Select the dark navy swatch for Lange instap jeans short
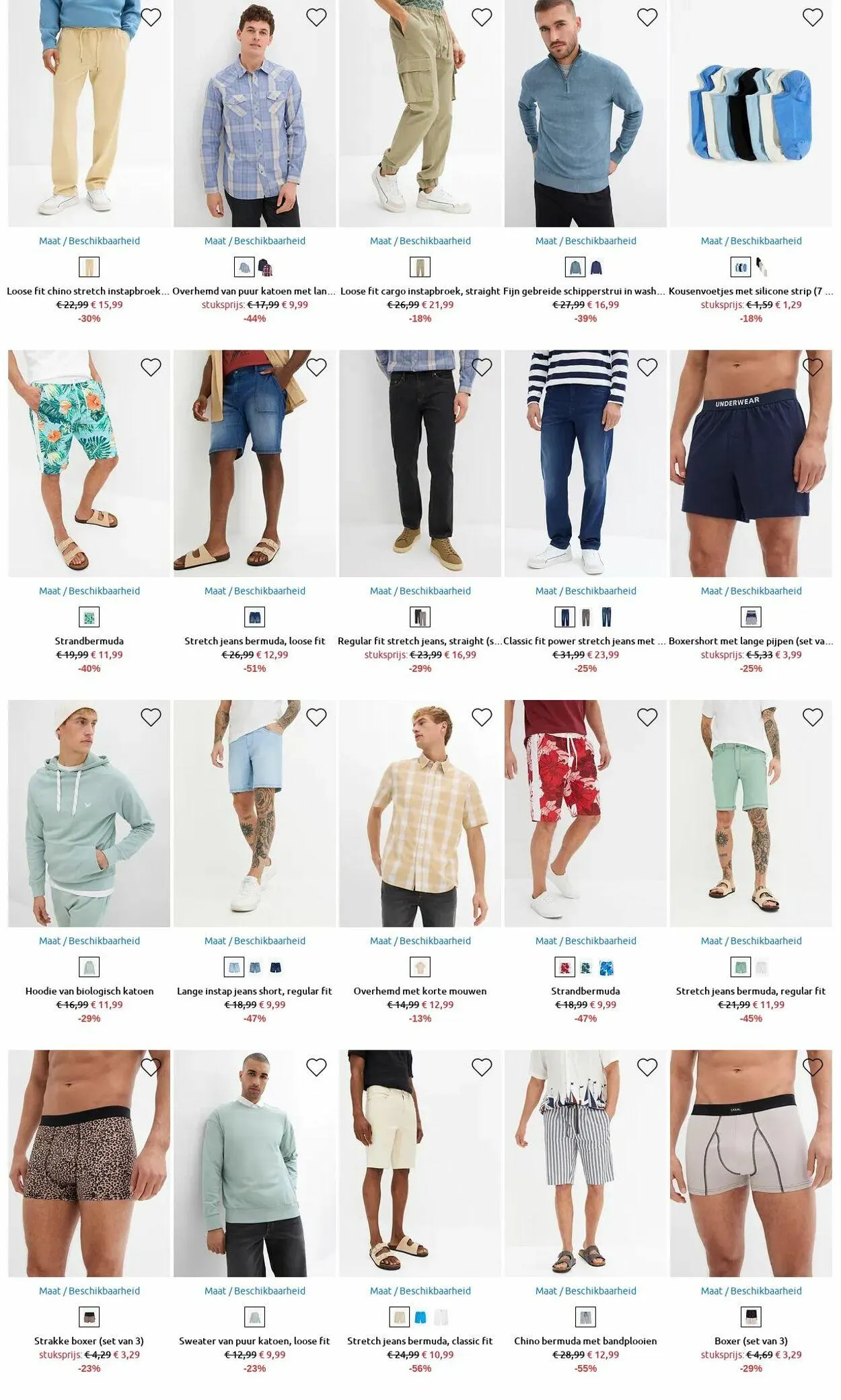841x1400 pixels. [276, 968]
